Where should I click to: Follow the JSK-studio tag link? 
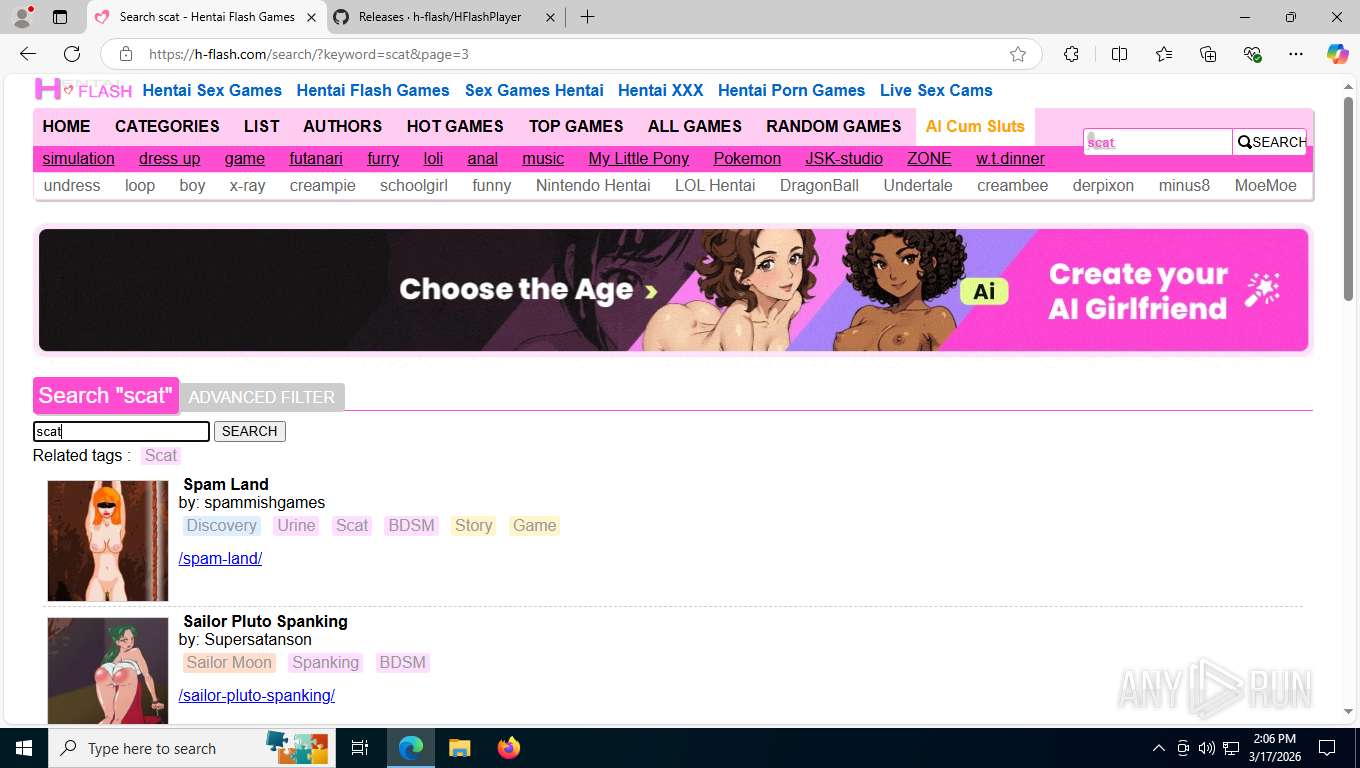pyautogui.click(x=844, y=158)
